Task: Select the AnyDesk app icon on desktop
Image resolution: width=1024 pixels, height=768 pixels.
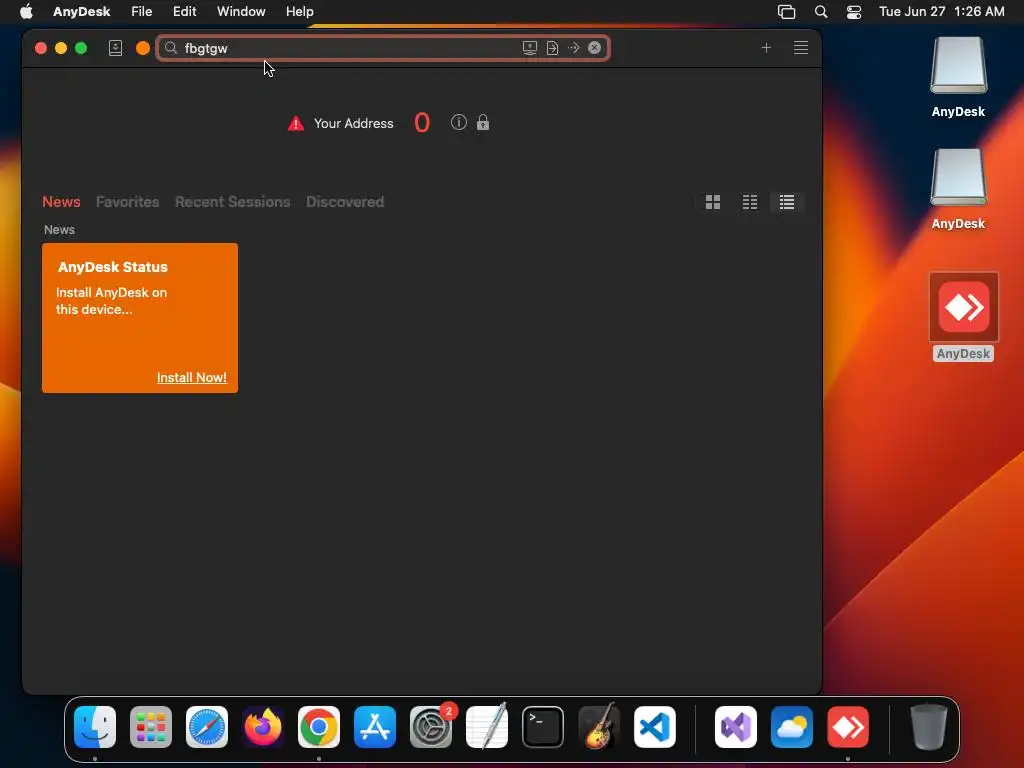Action: pos(964,317)
